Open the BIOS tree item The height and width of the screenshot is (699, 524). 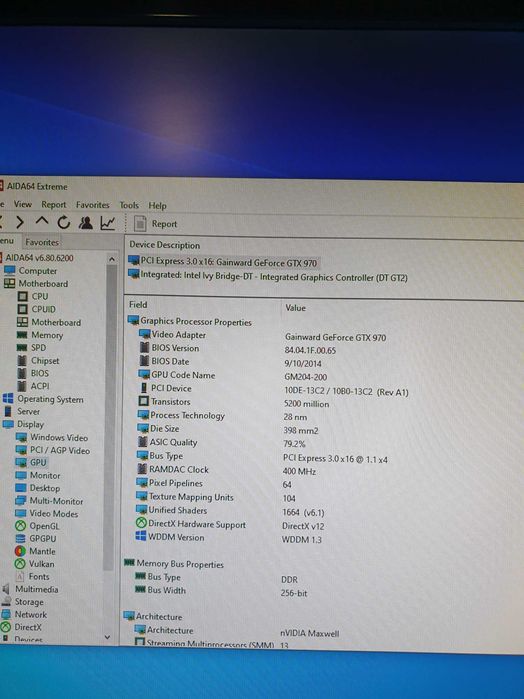pyautogui.click(x=33, y=373)
